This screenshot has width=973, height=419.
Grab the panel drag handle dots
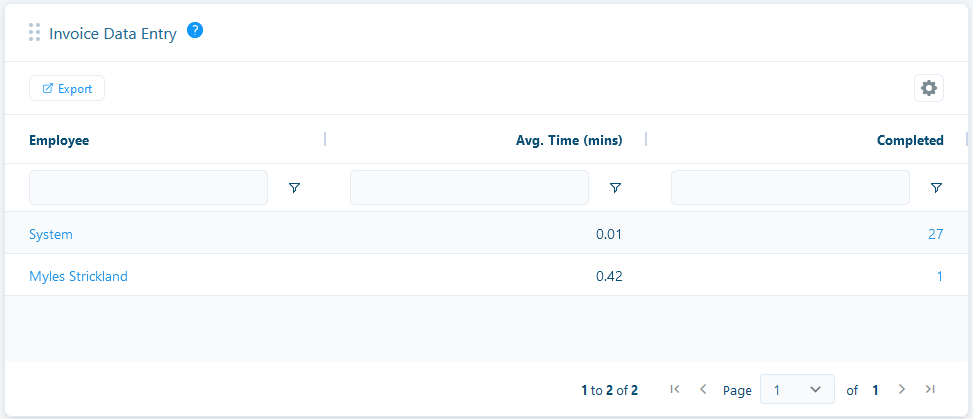(35, 33)
